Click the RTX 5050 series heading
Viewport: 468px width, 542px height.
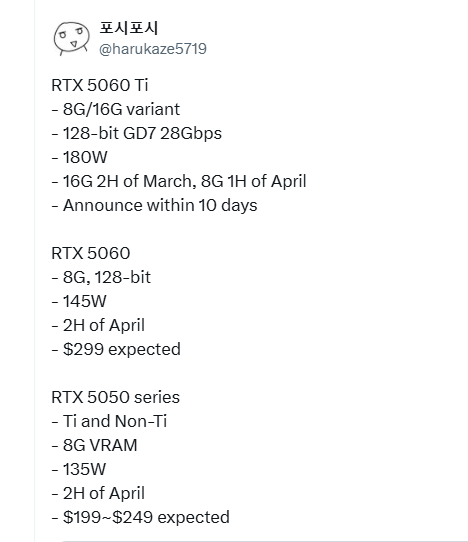point(115,398)
